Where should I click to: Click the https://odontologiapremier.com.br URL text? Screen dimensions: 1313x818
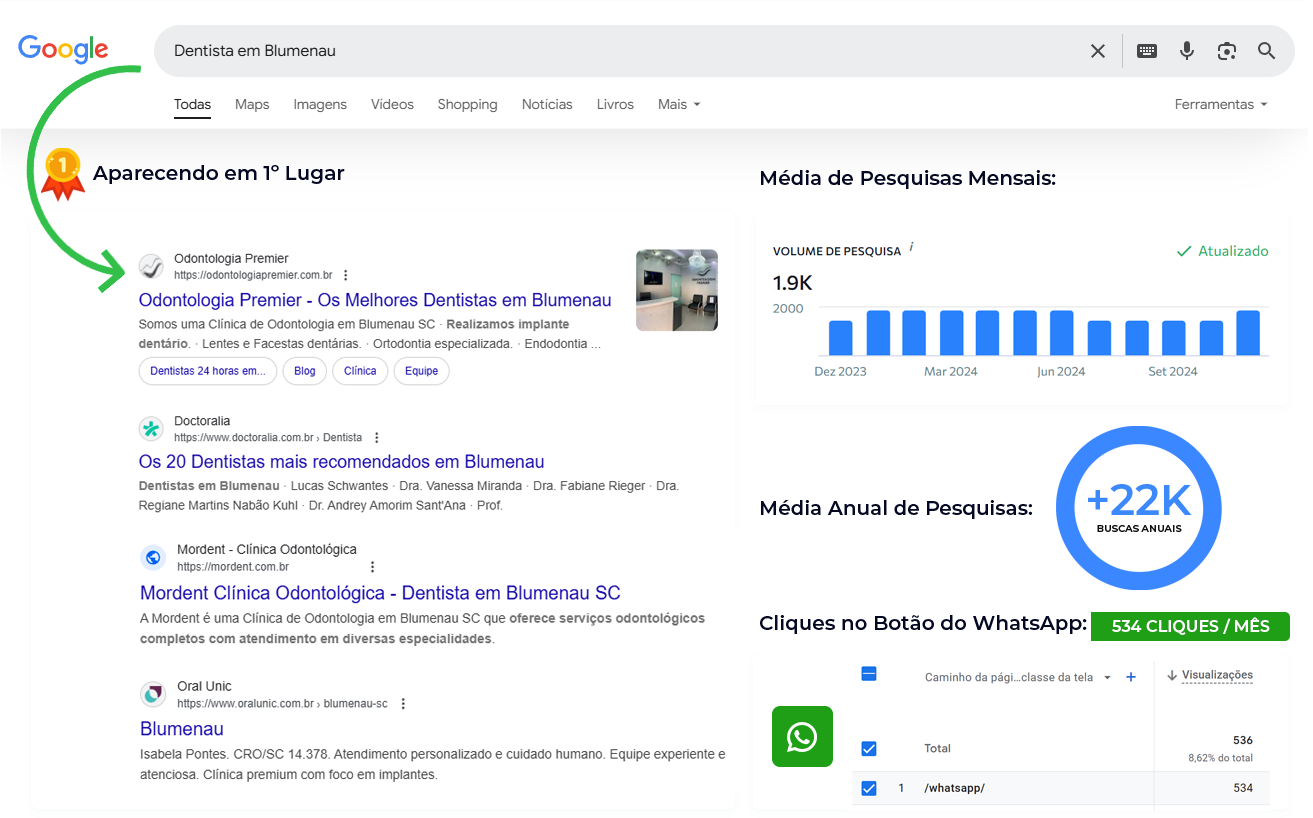click(253, 275)
